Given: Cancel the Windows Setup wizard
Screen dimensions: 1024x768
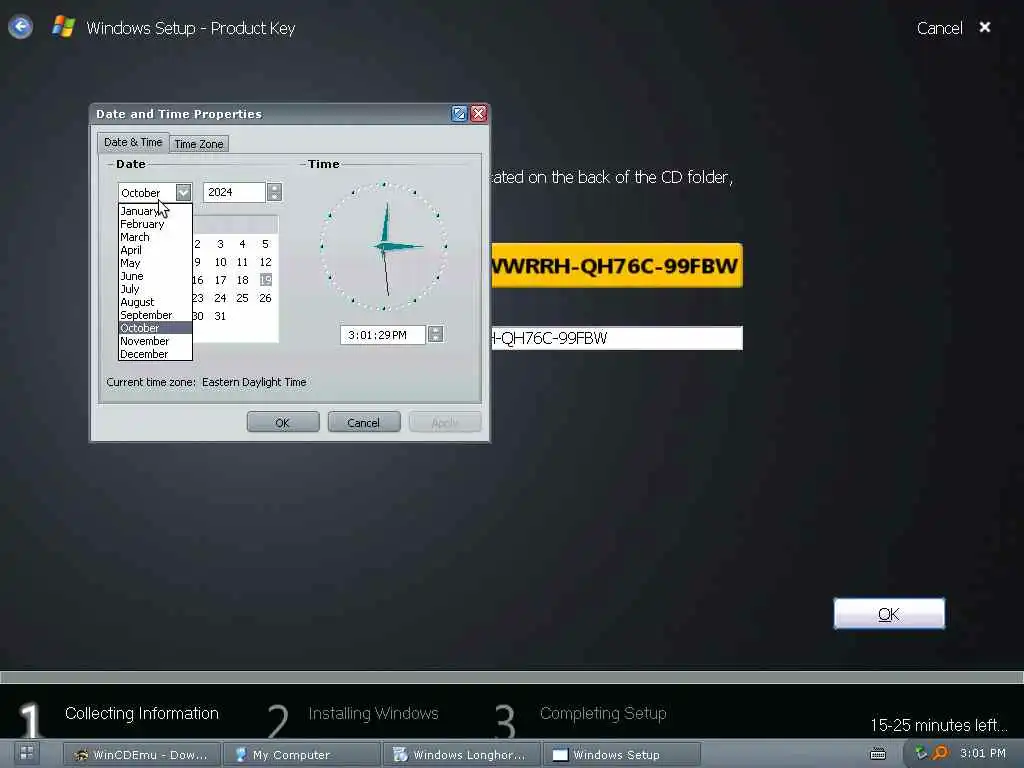Looking at the screenshot, I should [939, 28].
